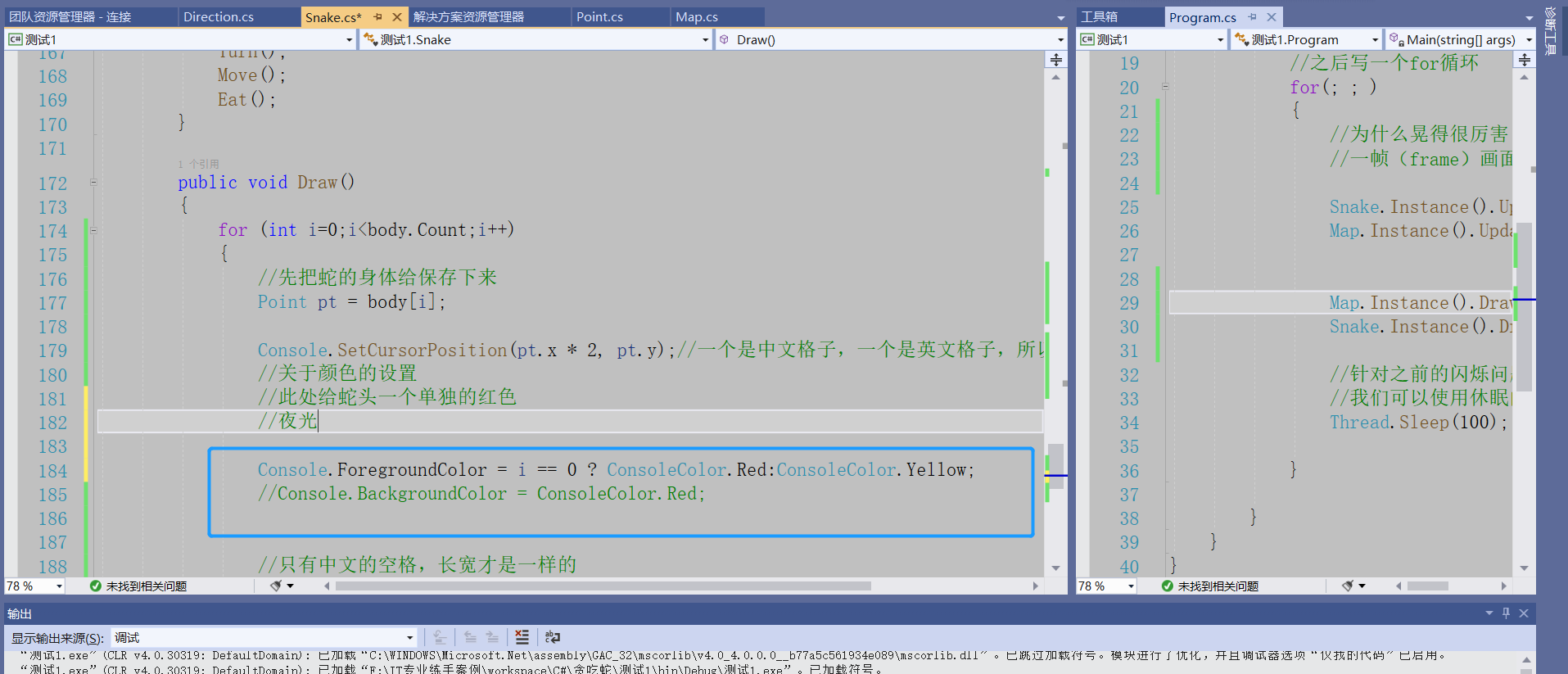
Task: Click scroll-up arrow of output panel scrollbar
Action: tap(1526, 659)
